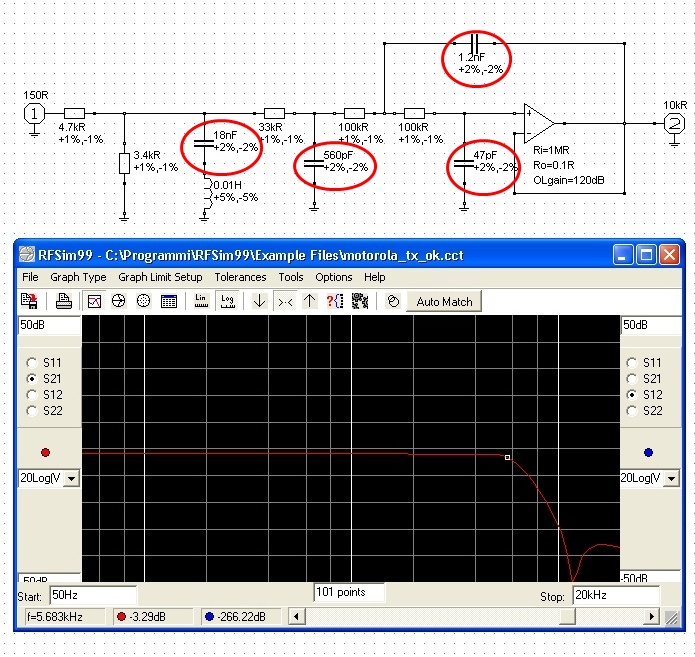The image size is (695, 657).
Task: Open left 20Log format dropdown
Action: coord(71,479)
